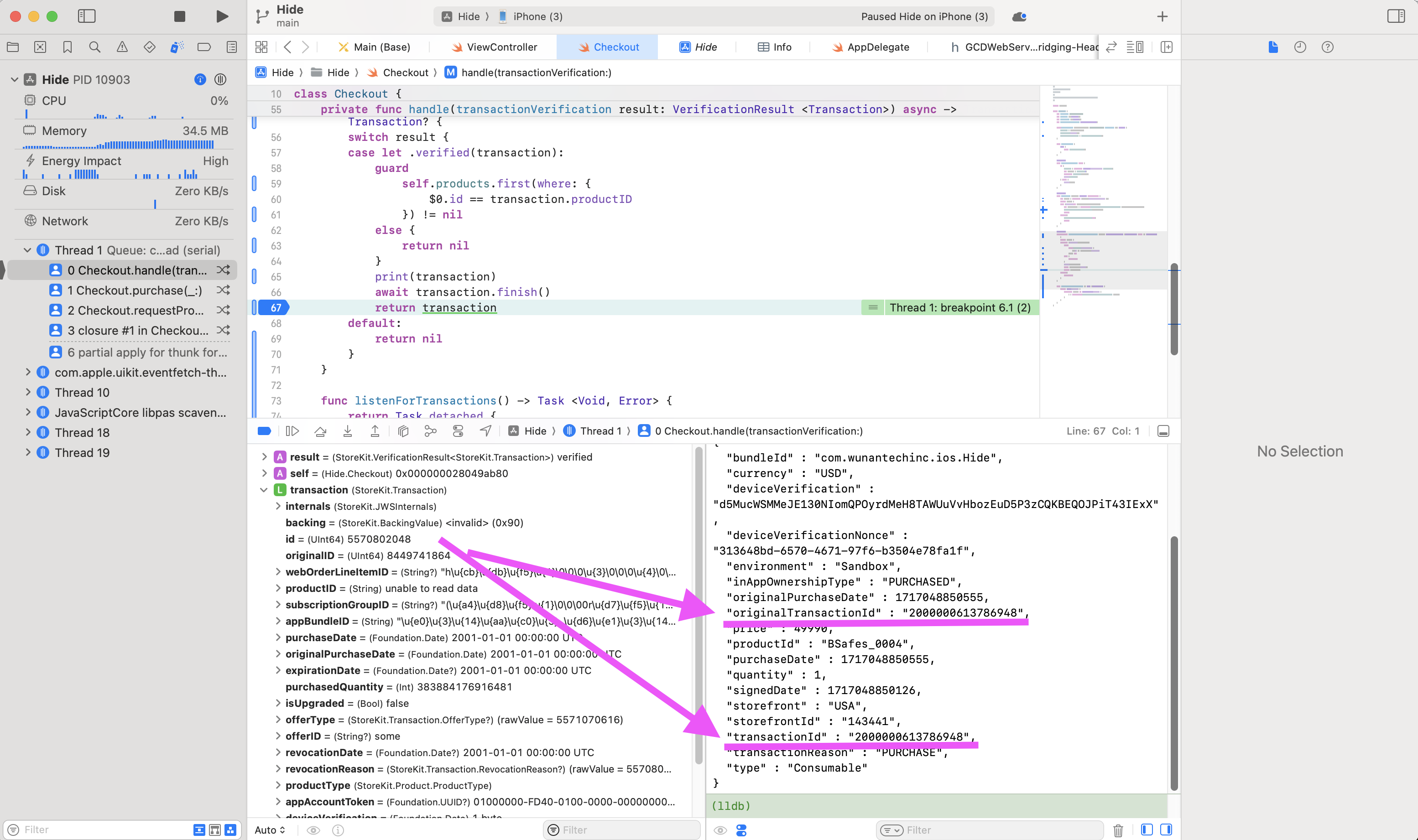
Task: Go back in editor history
Action: (x=288, y=47)
